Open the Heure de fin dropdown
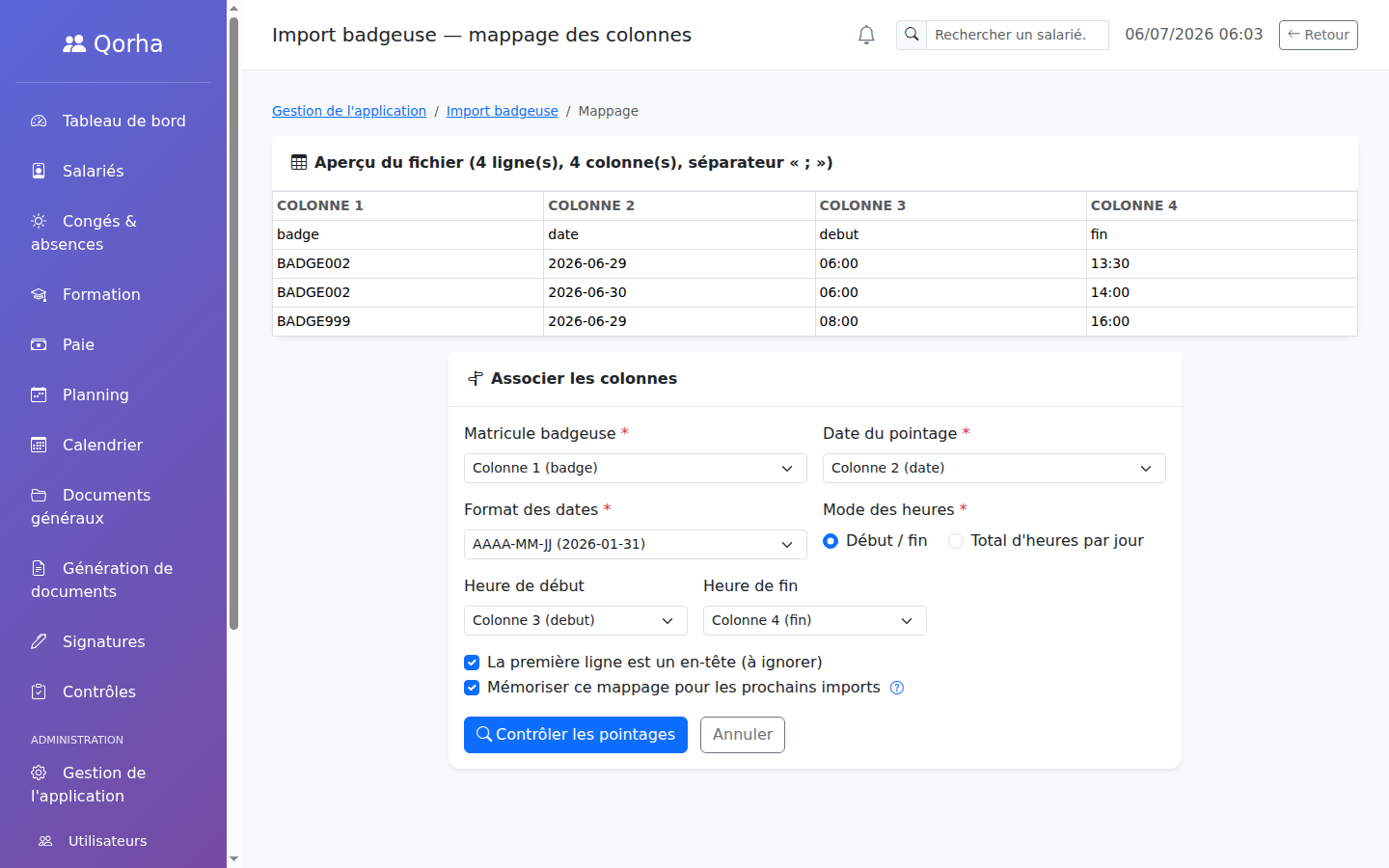Viewport: 1389px width, 868px height. click(815, 620)
